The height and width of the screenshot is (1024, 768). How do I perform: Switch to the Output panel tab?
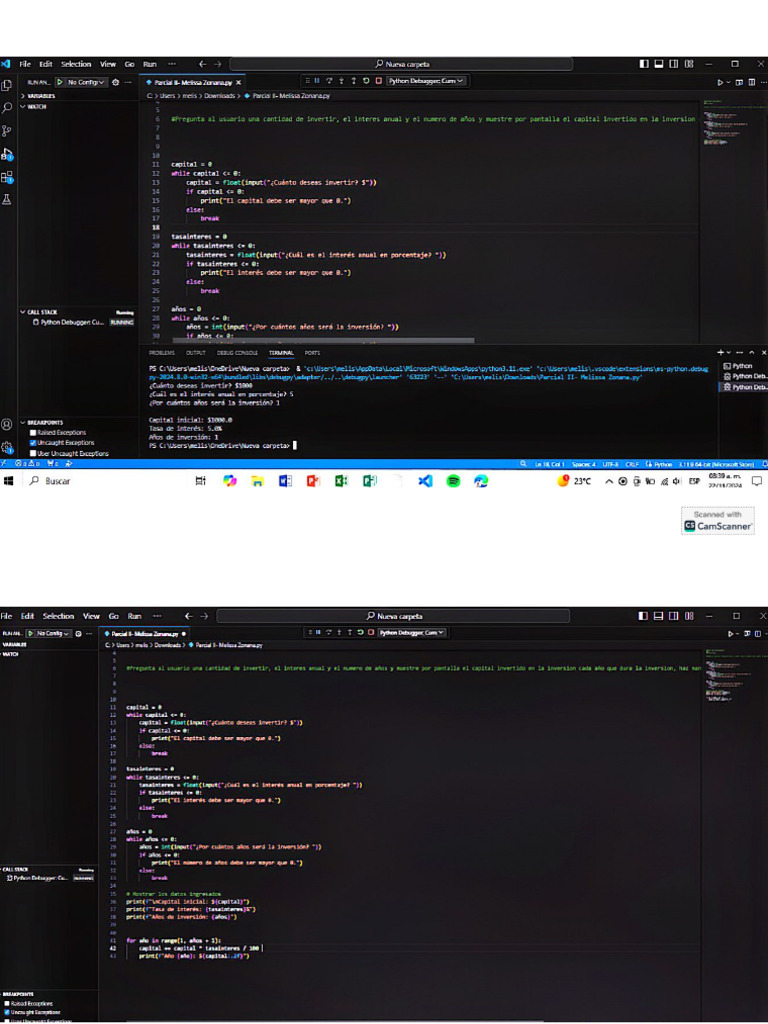[196, 353]
